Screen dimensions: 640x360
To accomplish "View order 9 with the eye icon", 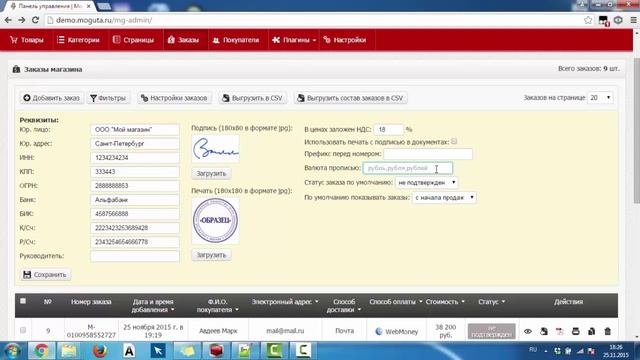I will click(527, 331).
